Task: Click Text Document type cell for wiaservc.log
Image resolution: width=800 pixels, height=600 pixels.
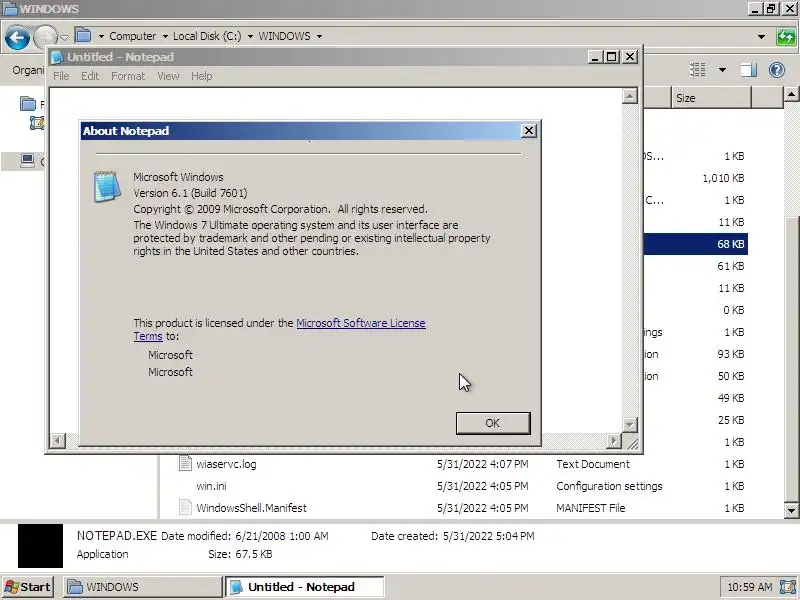Action: coord(593,464)
